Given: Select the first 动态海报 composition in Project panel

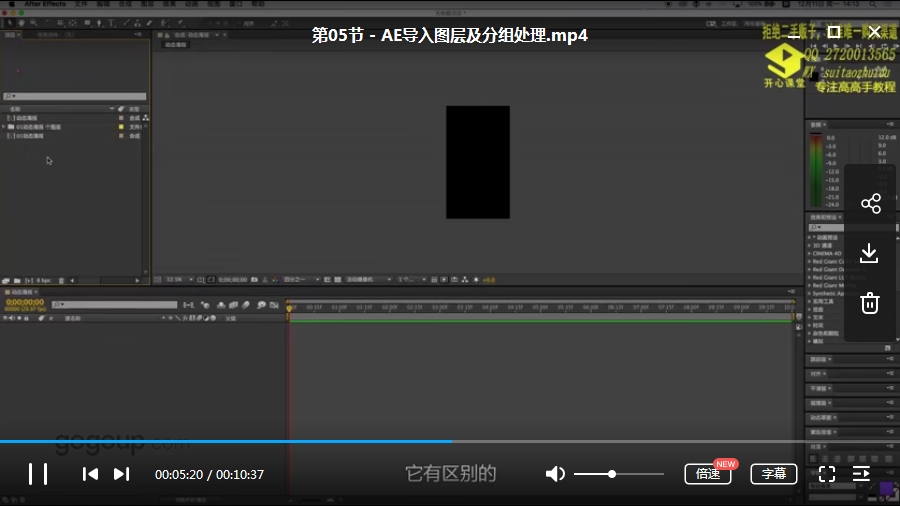Looking at the screenshot, I should pos(26,118).
